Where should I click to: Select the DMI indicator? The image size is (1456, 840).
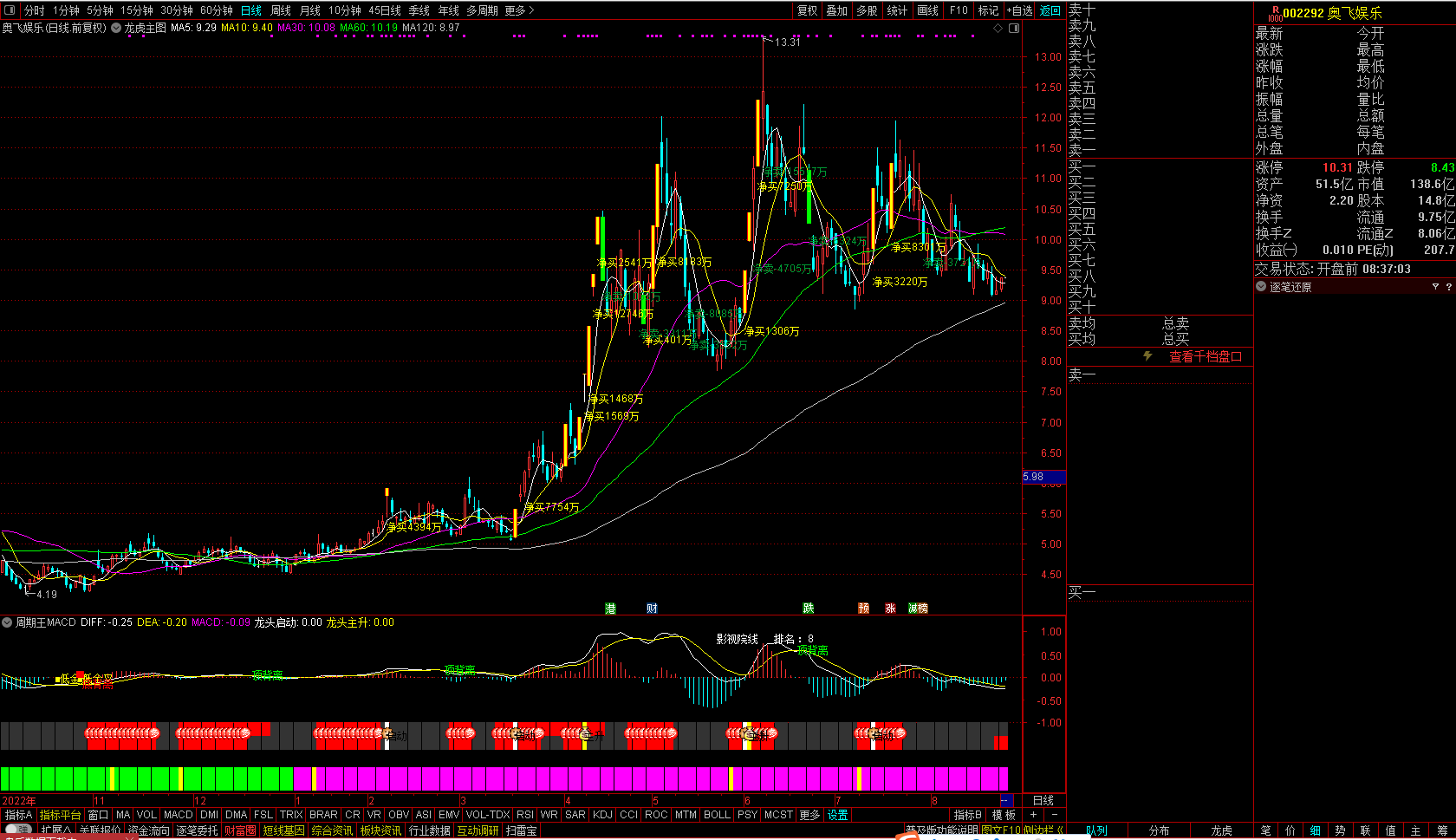(209, 815)
